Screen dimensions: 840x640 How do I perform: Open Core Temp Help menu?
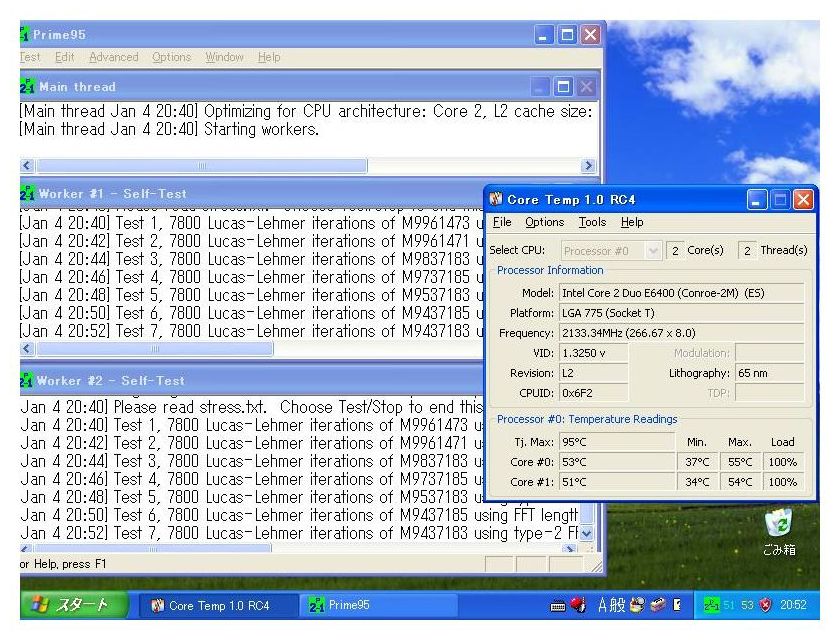pos(632,222)
